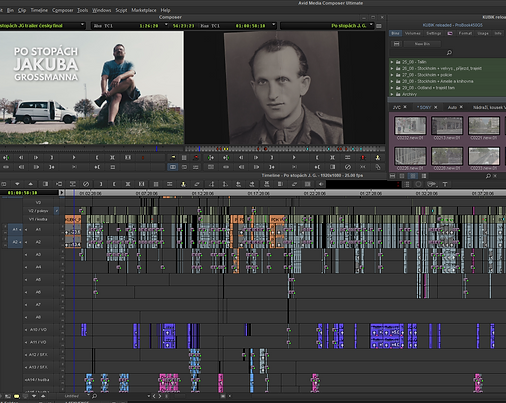The image size is (506, 403).
Task: Click the Remove Effect icon under record monitor
Action: [x=348, y=167]
